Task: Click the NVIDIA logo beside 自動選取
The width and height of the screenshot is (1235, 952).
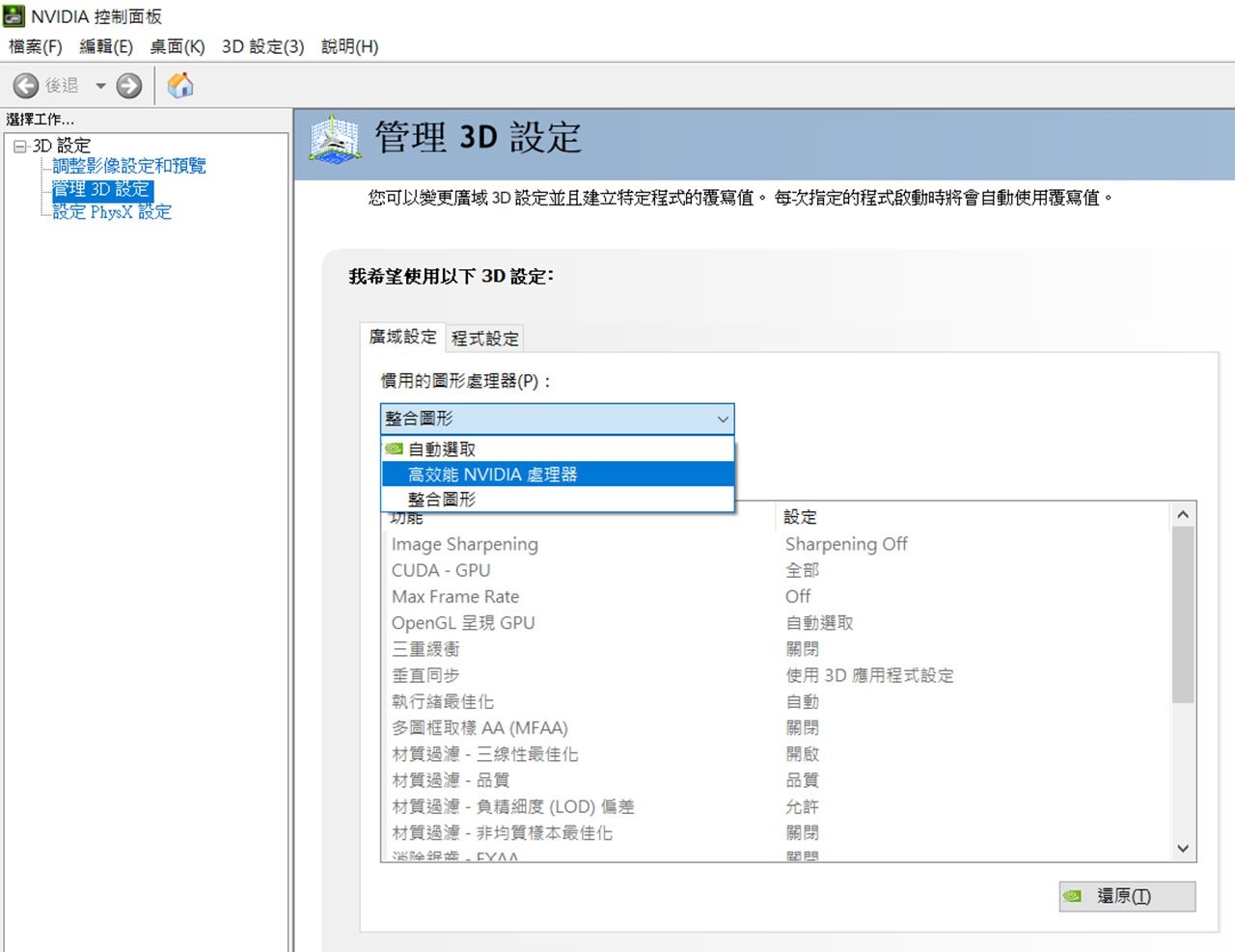Action: coord(394,449)
